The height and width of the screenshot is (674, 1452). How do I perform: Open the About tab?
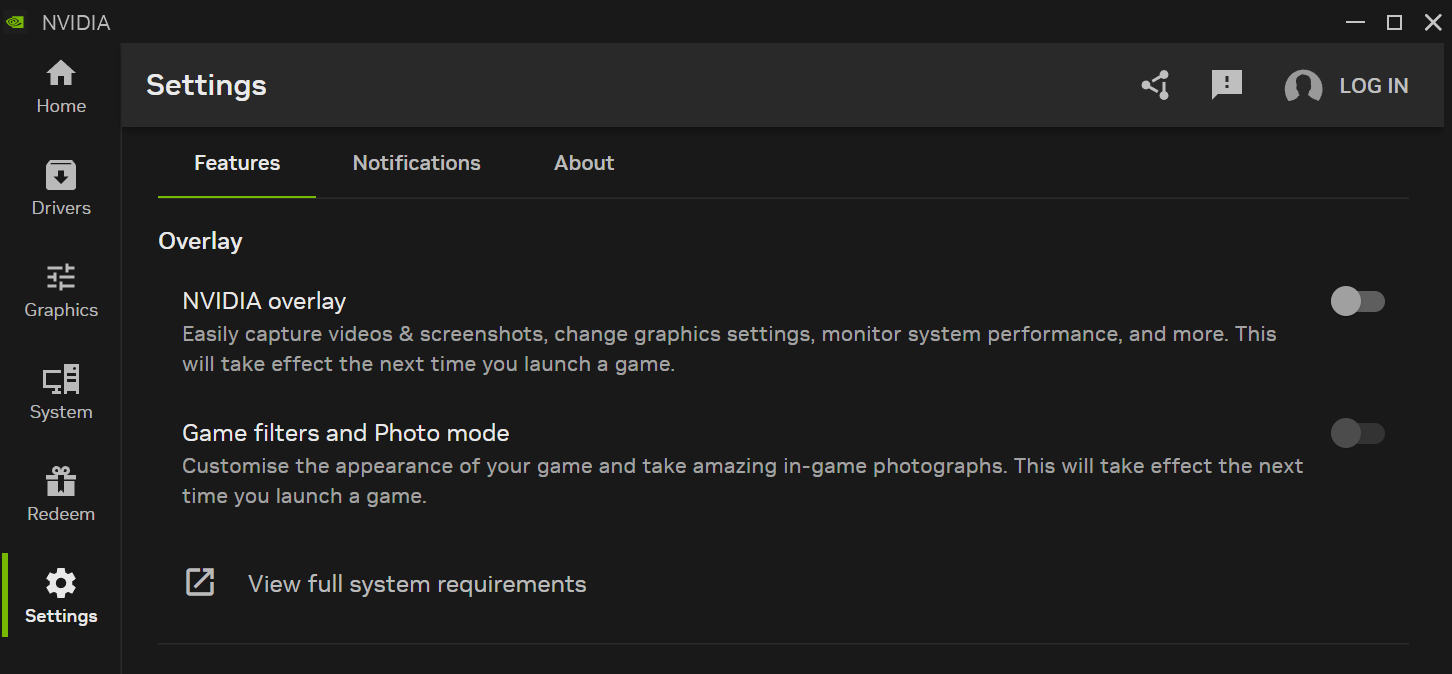pyautogui.click(x=584, y=163)
